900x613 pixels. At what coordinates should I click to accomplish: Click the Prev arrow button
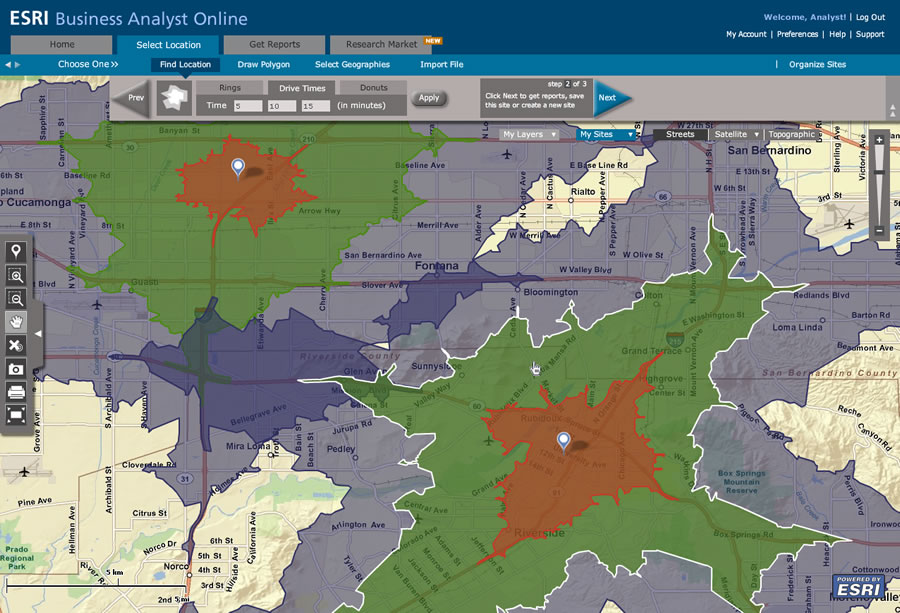point(133,98)
